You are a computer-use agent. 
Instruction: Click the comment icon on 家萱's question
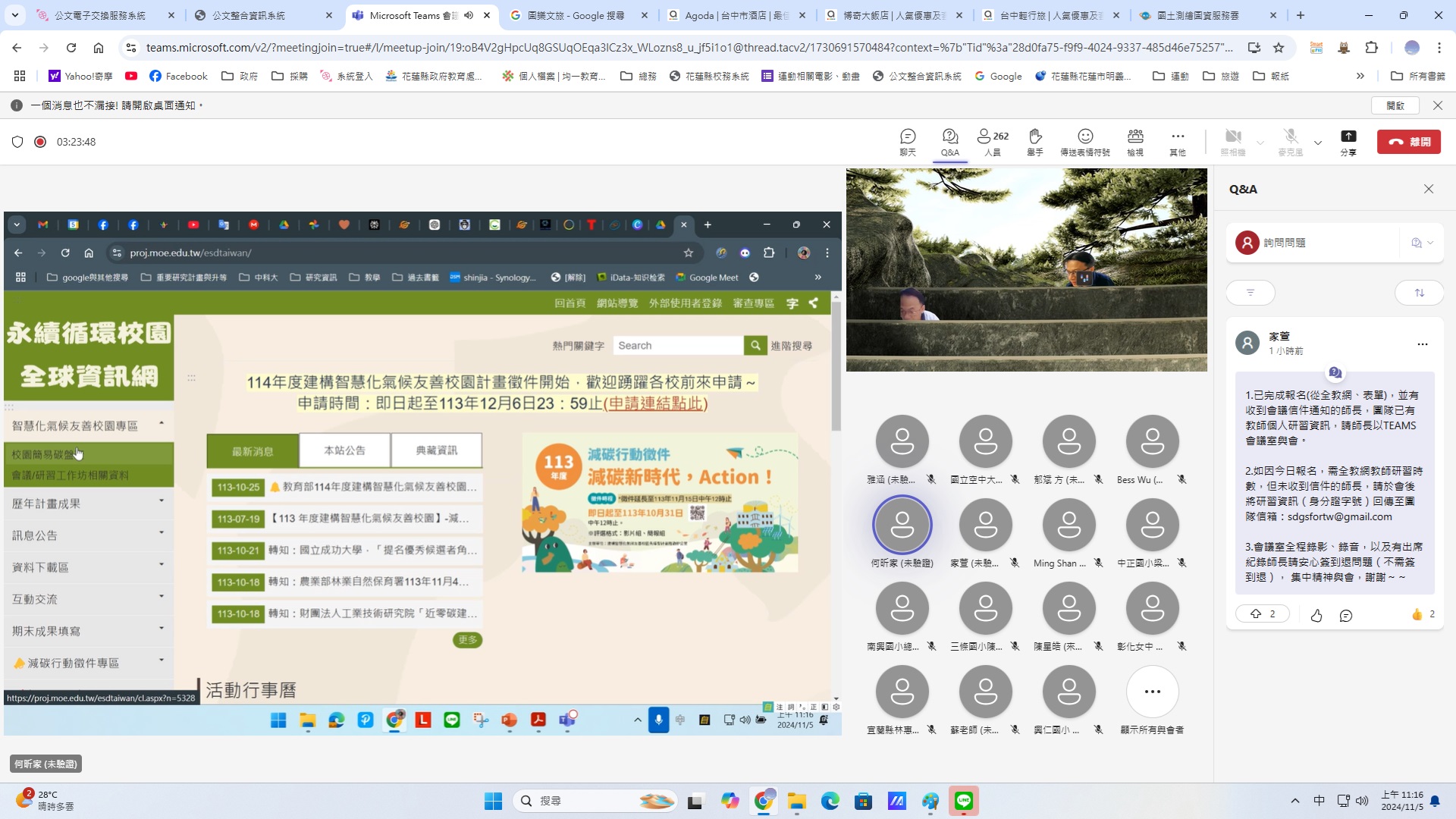point(1346,616)
